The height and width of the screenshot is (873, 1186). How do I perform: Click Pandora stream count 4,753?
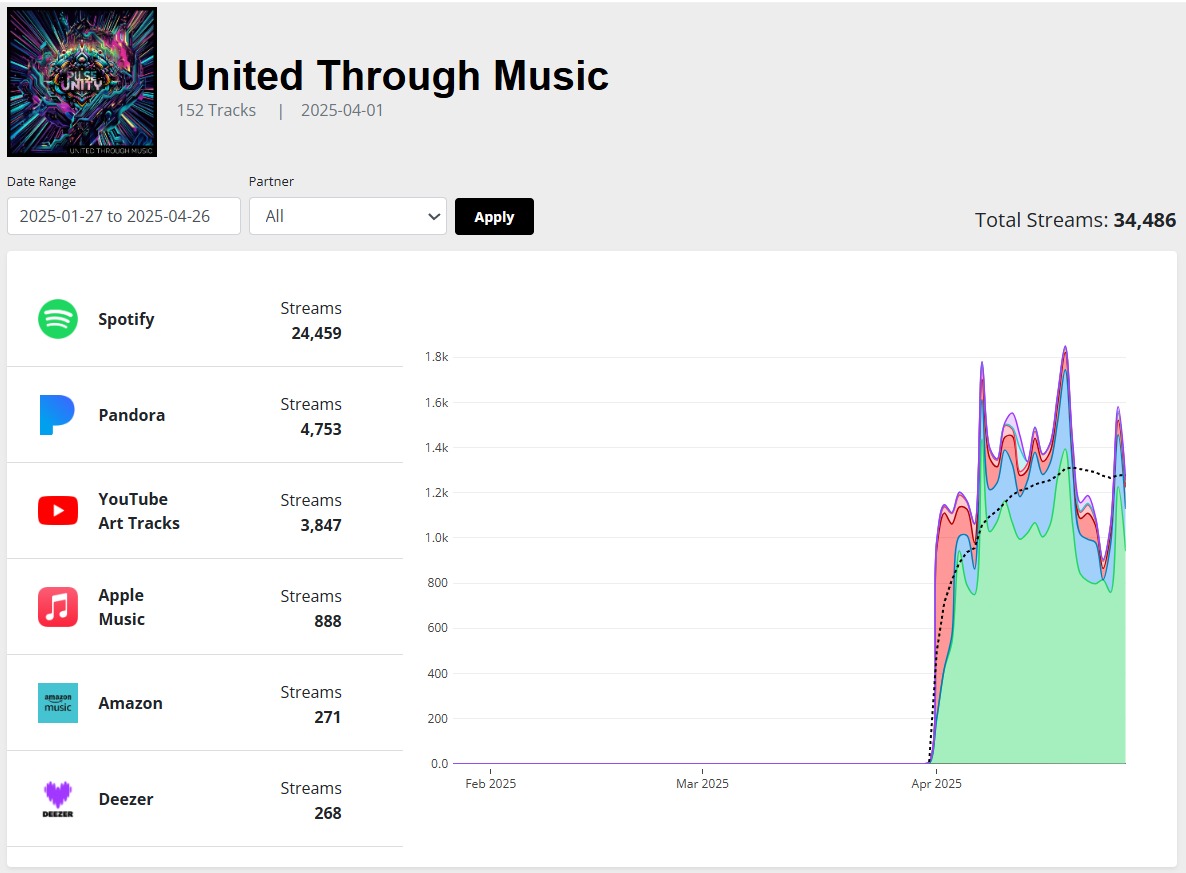321,430
